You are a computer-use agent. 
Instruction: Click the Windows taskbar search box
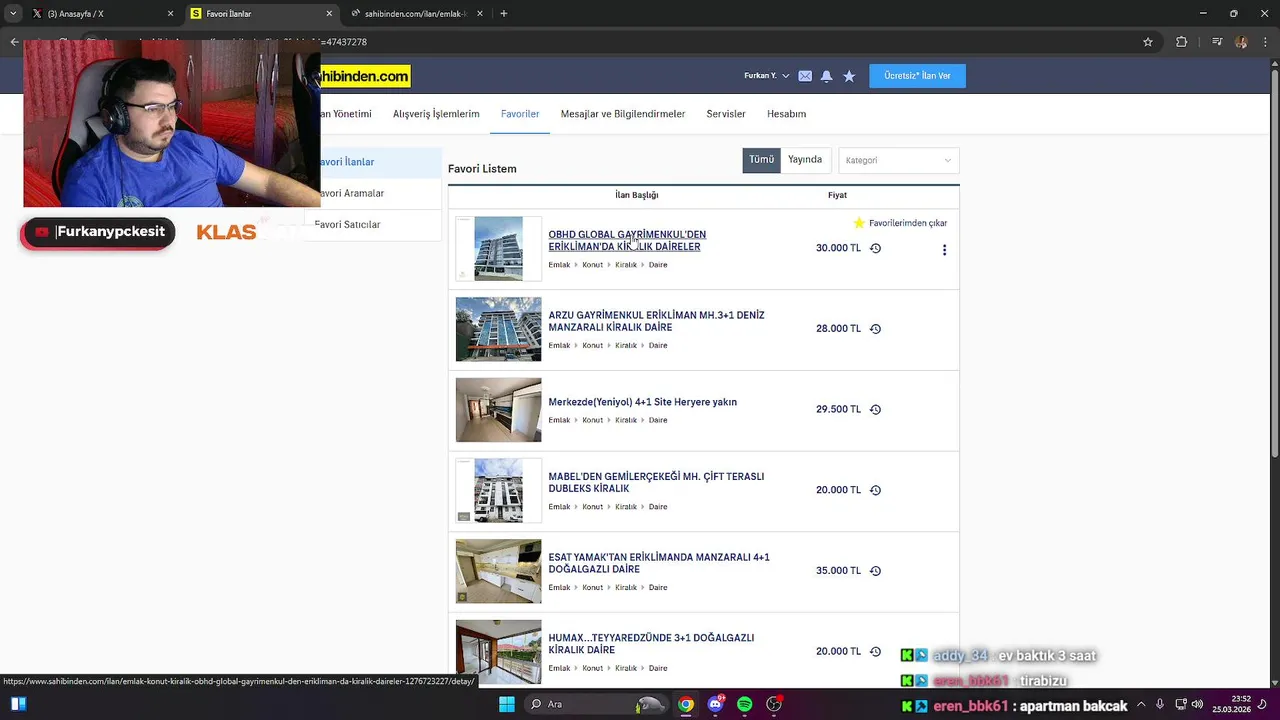click(595, 704)
